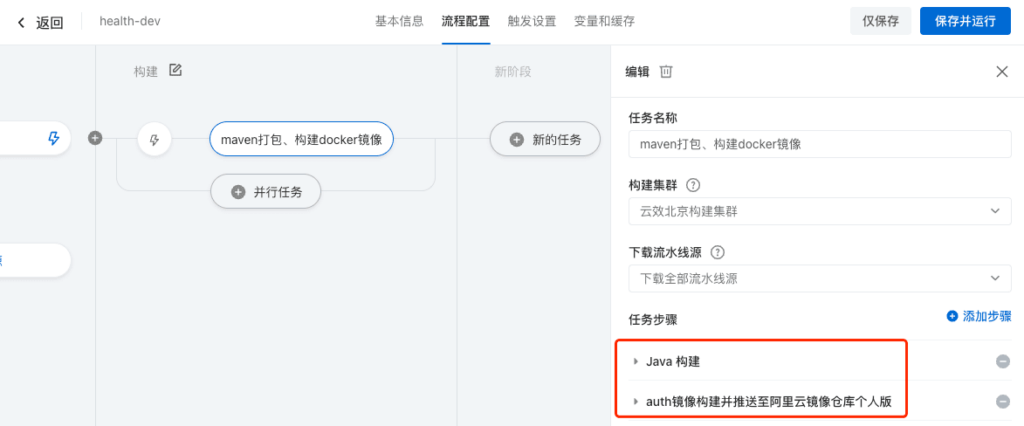The image size is (1024, 426).
Task: Select the maven打包、构建docker镜像 task node
Action: (301, 139)
